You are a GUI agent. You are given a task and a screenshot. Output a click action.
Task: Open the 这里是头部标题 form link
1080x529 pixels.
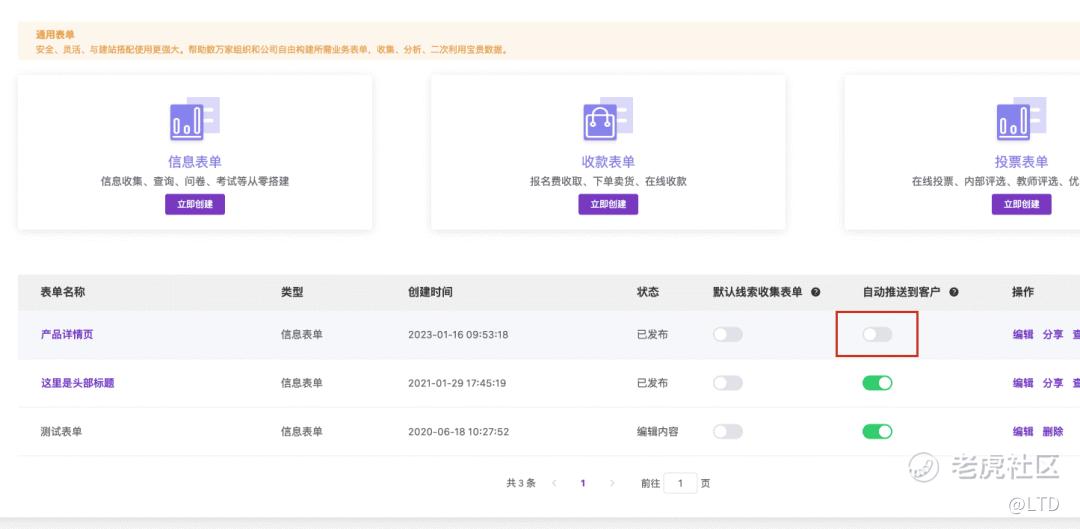tap(78, 383)
